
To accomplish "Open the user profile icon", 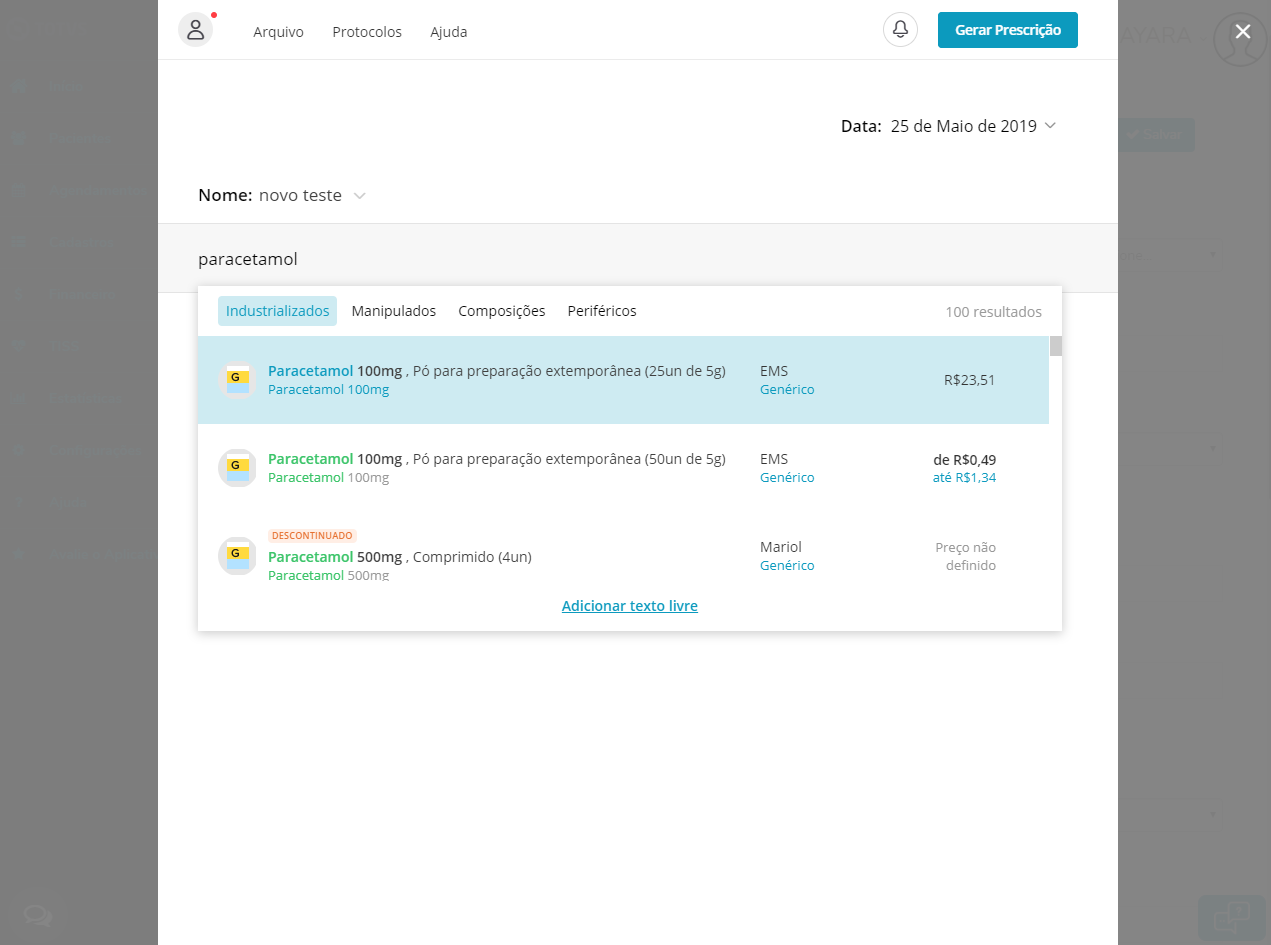I will pos(195,30).
